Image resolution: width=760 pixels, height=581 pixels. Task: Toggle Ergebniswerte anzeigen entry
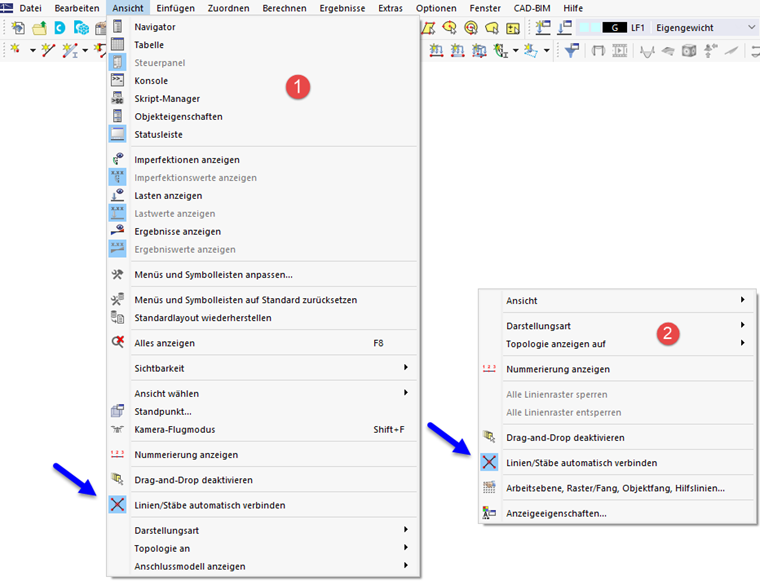[x=262, y=249]
